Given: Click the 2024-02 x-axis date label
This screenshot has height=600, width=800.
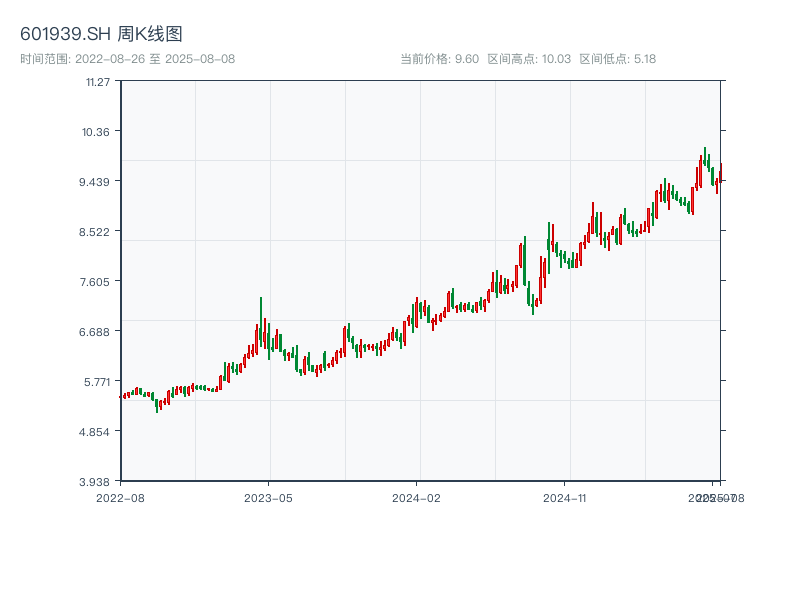Looking at the screenshot, I should click(x=417, y=497).
